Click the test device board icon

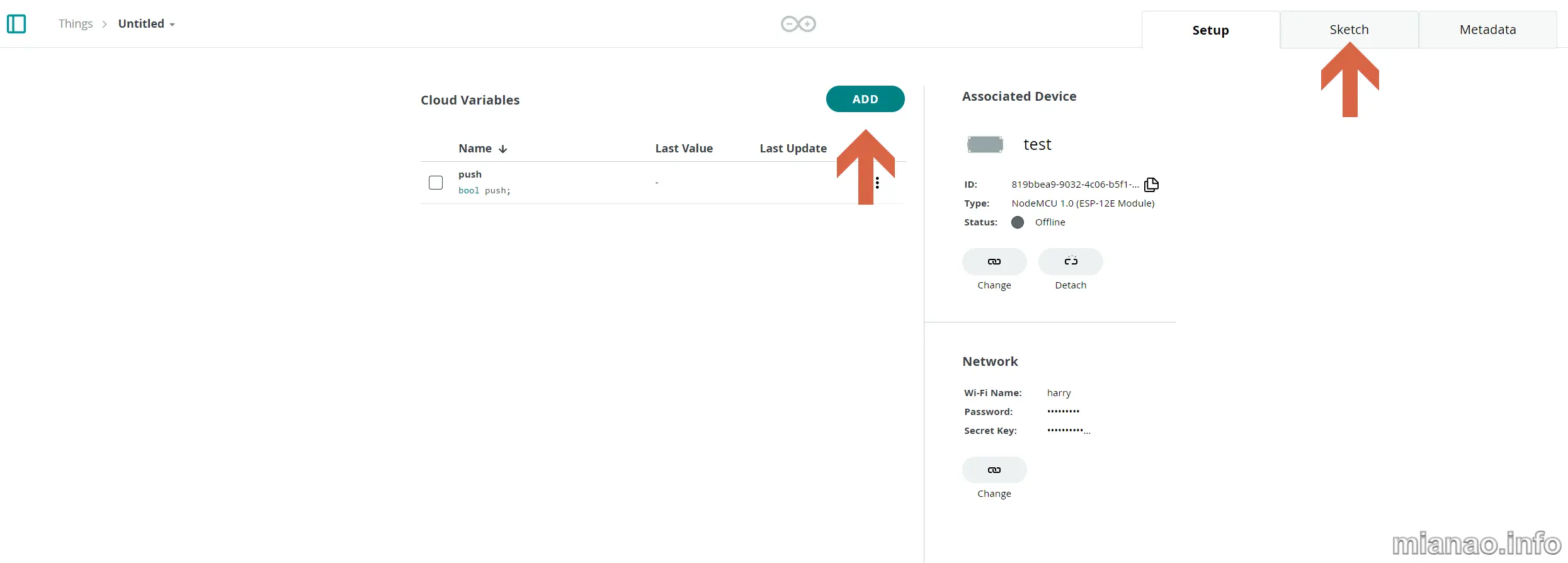(x=985, y=144)
